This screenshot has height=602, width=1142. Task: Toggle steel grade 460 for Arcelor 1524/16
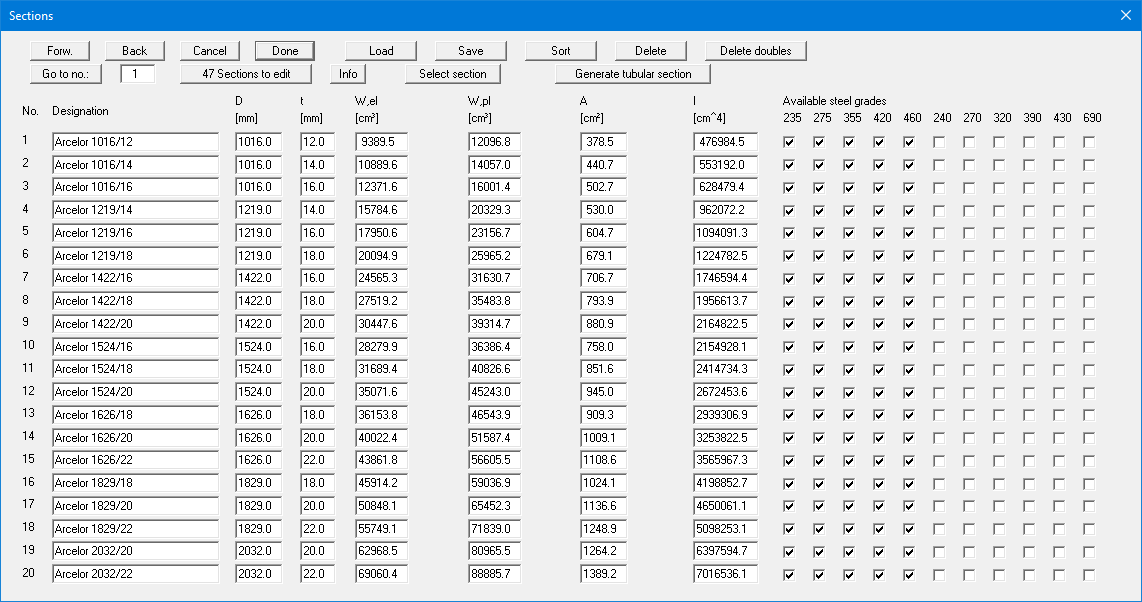coord(909,346)
